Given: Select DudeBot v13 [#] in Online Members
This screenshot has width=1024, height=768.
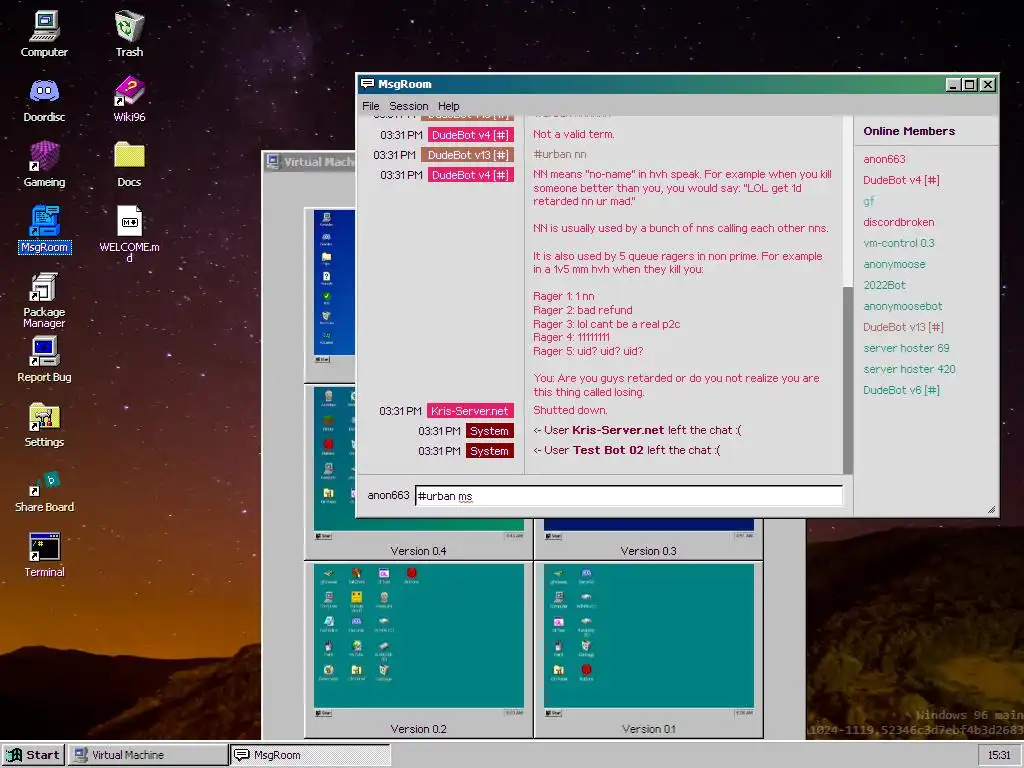Looking at the screenshot, I should (x=903, y=327).
